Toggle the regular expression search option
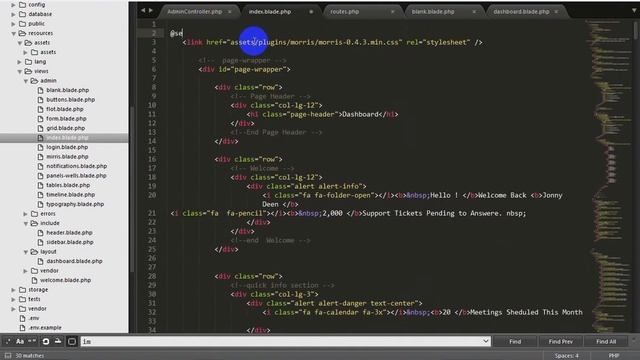640x360 pixels. (8, 341)
